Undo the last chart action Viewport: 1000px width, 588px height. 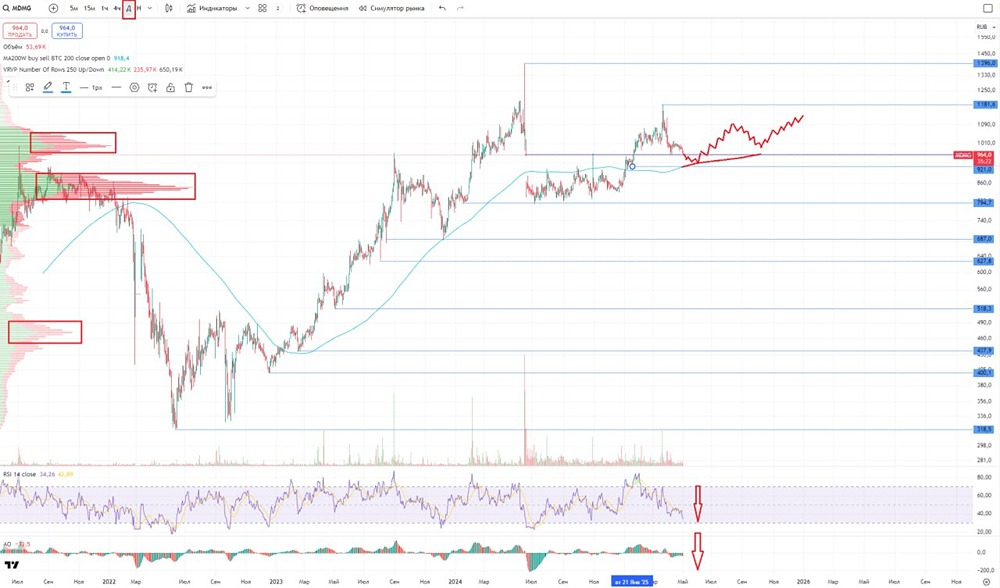point(442,8)
